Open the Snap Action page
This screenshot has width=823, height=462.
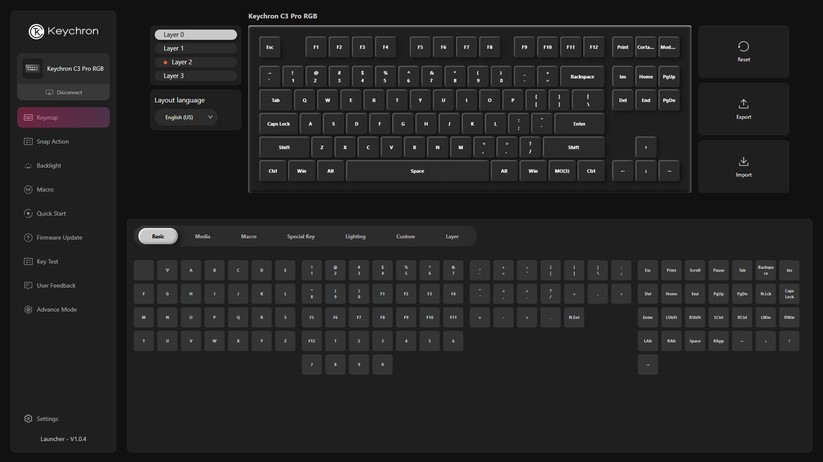tap(52, 142)
